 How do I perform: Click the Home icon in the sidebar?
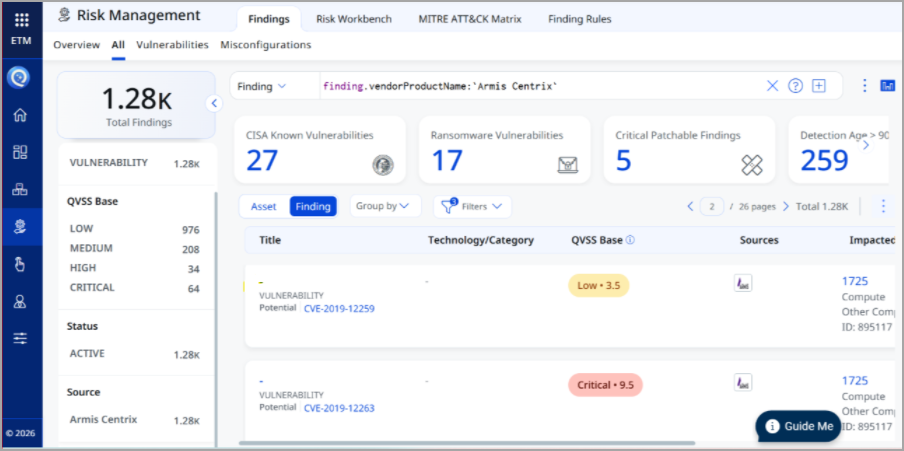pyautogui.click(x=20, y=114)
